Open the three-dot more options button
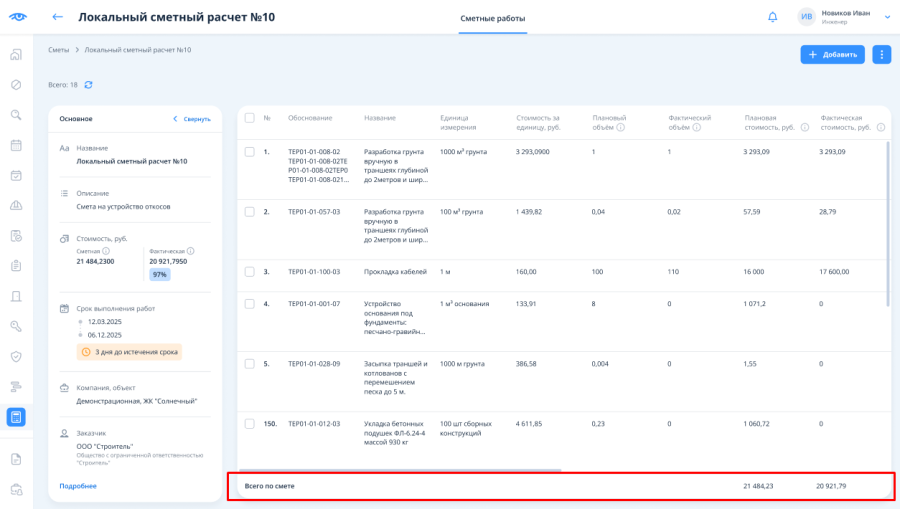The width and height of the screenshot is (900, 509). tap(882, 55)
